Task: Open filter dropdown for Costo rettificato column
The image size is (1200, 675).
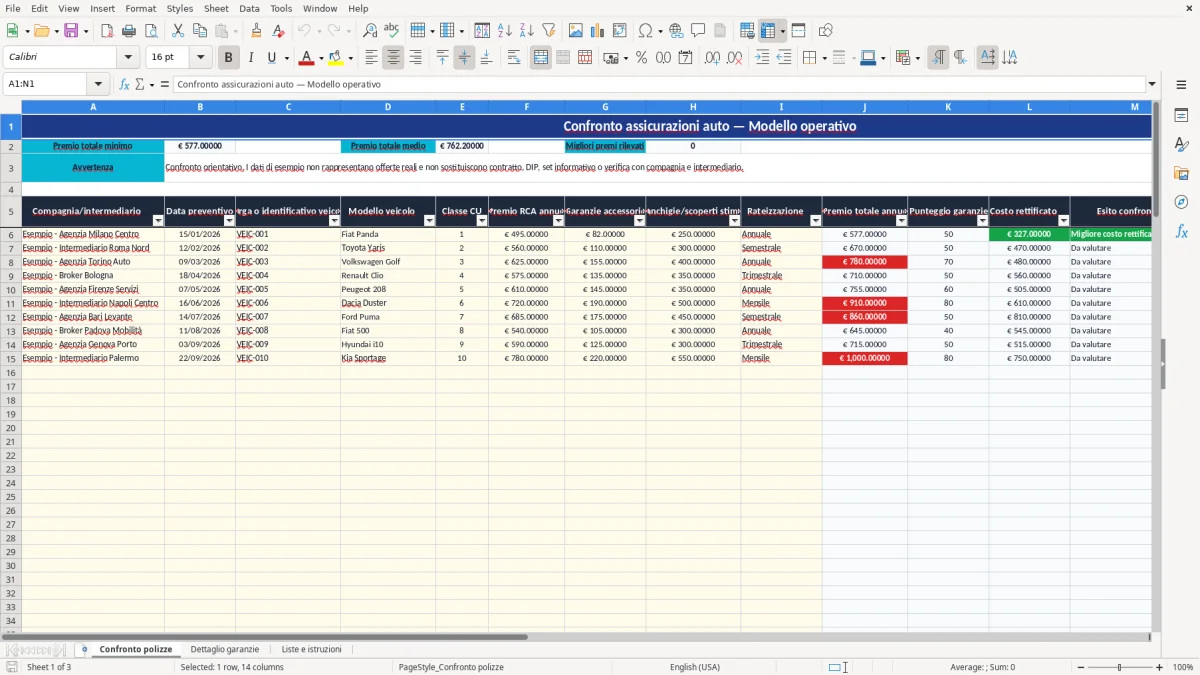Action: coord(1063,221)
